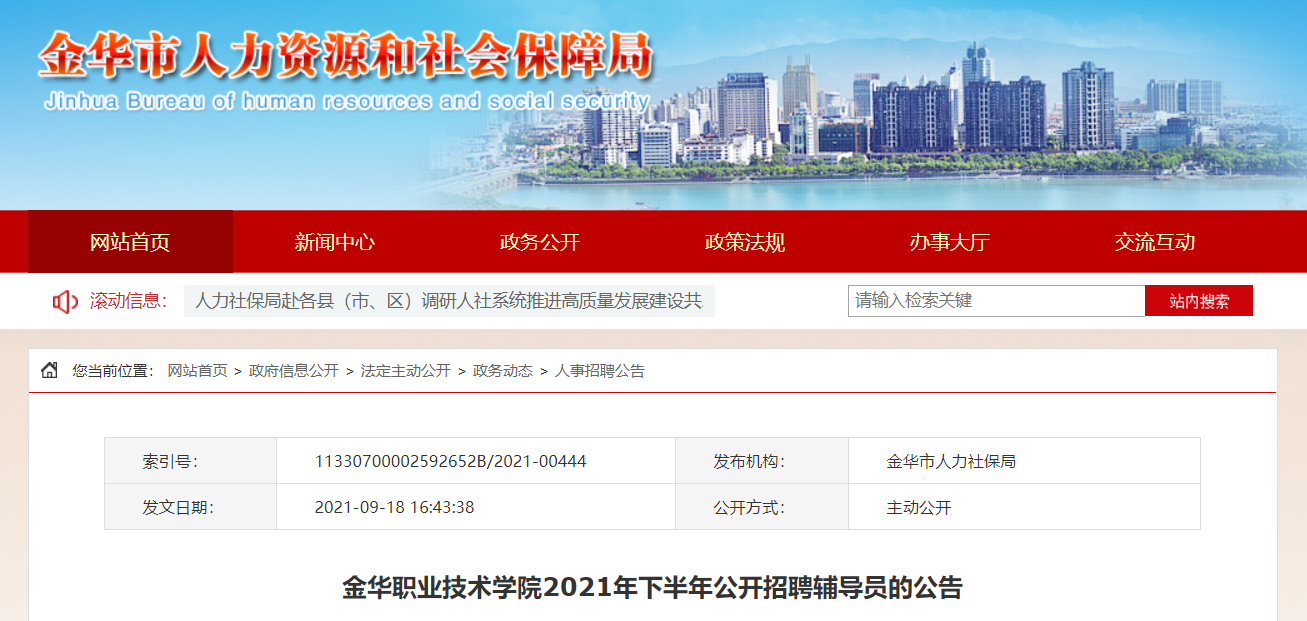Click the 站内搜索 search button
Screen dimensions: 1307x621
(x=1199, y=301)
